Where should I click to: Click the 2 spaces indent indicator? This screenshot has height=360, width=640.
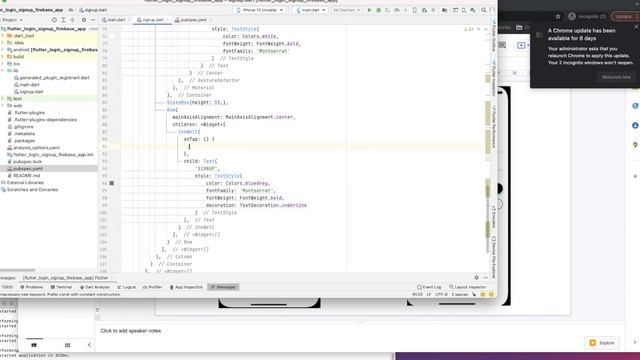(459, 294)
